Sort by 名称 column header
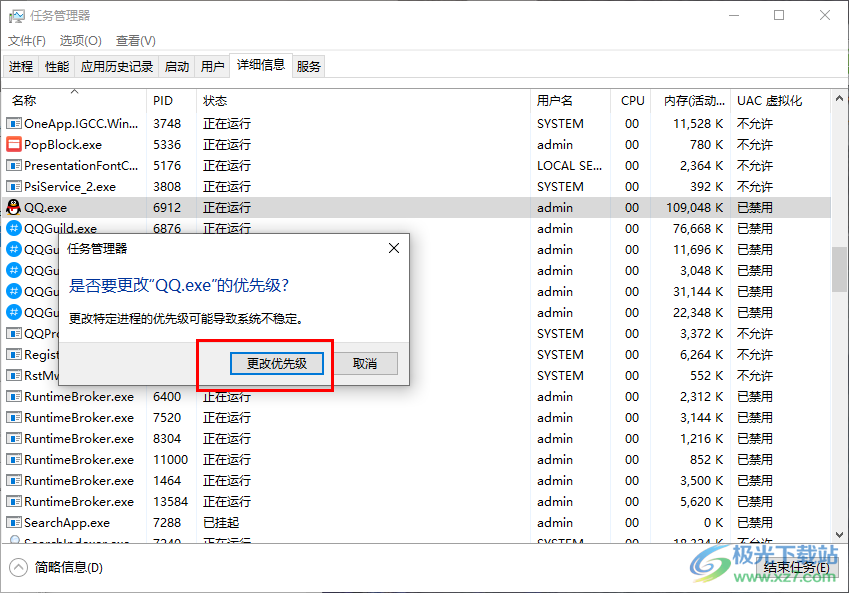The width and height of the screenshot is (849, 593). [x=75, y=101]
